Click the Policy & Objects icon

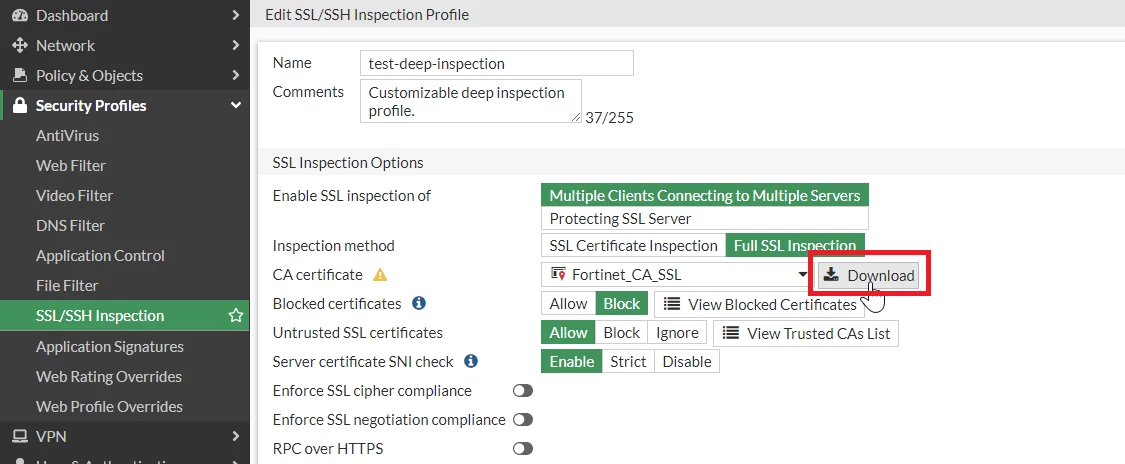(20, 75)
